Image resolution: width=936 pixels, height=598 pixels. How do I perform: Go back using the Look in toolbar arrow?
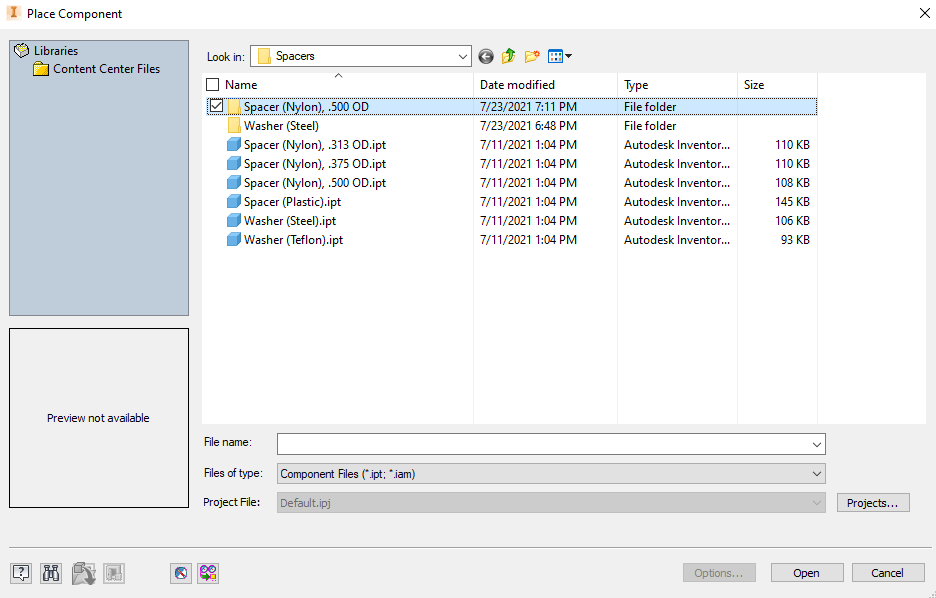coord(486,57)
